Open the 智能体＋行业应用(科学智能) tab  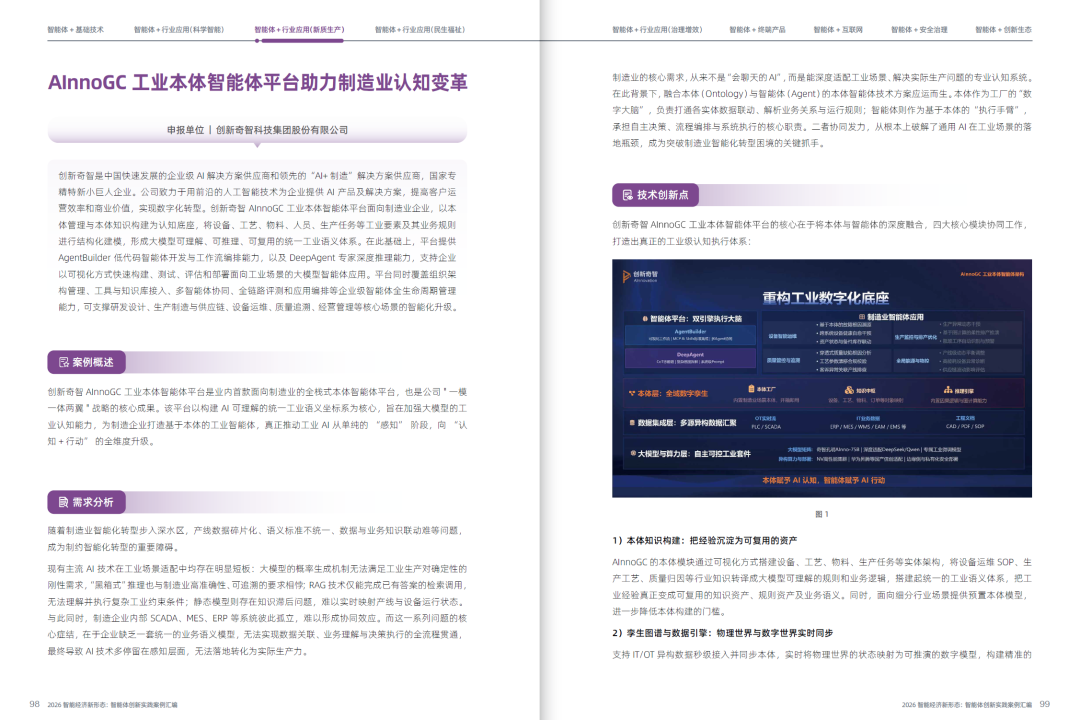(x=178, y=30)
